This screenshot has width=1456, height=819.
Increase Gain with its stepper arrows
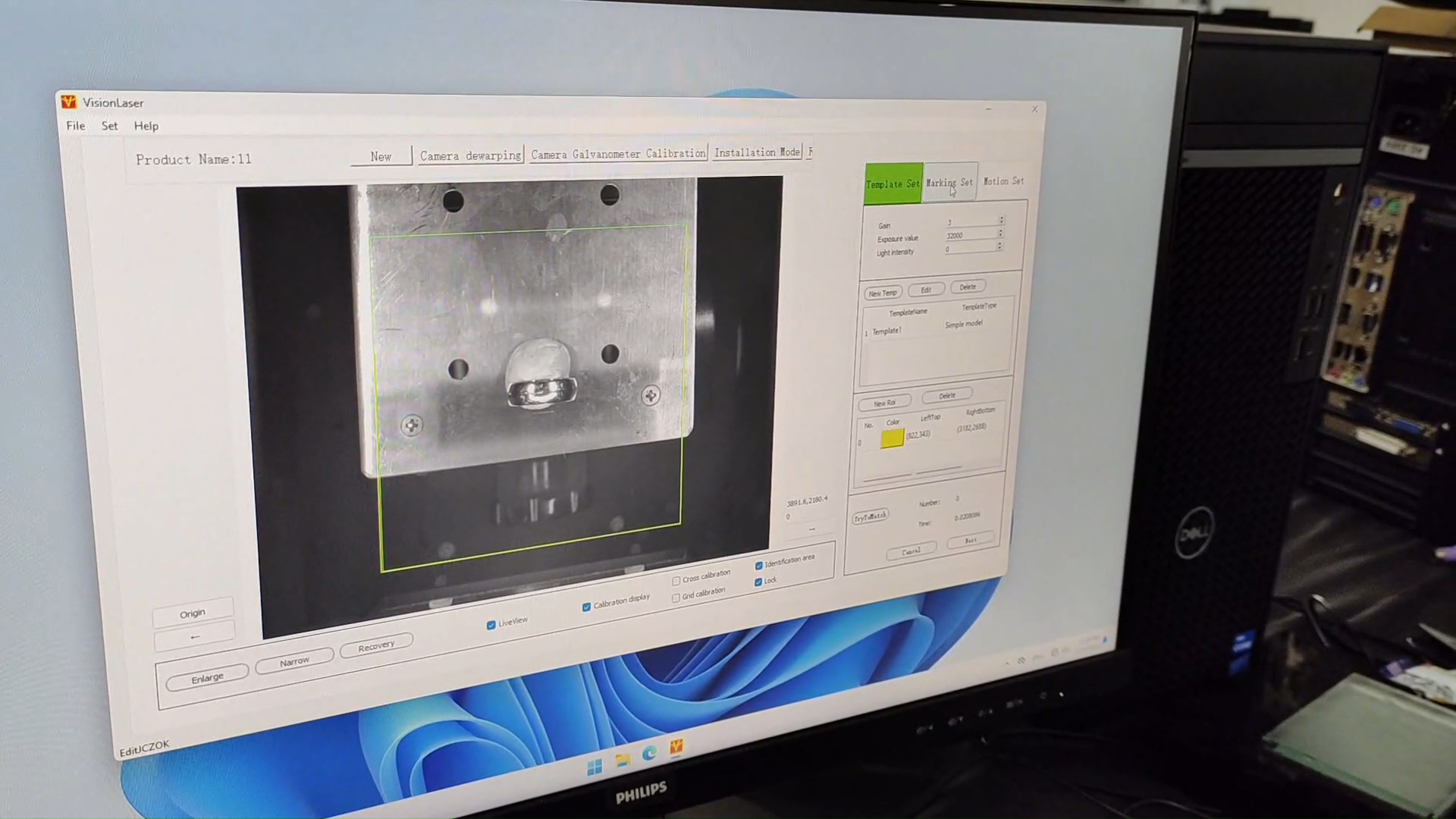[1001, 221]
